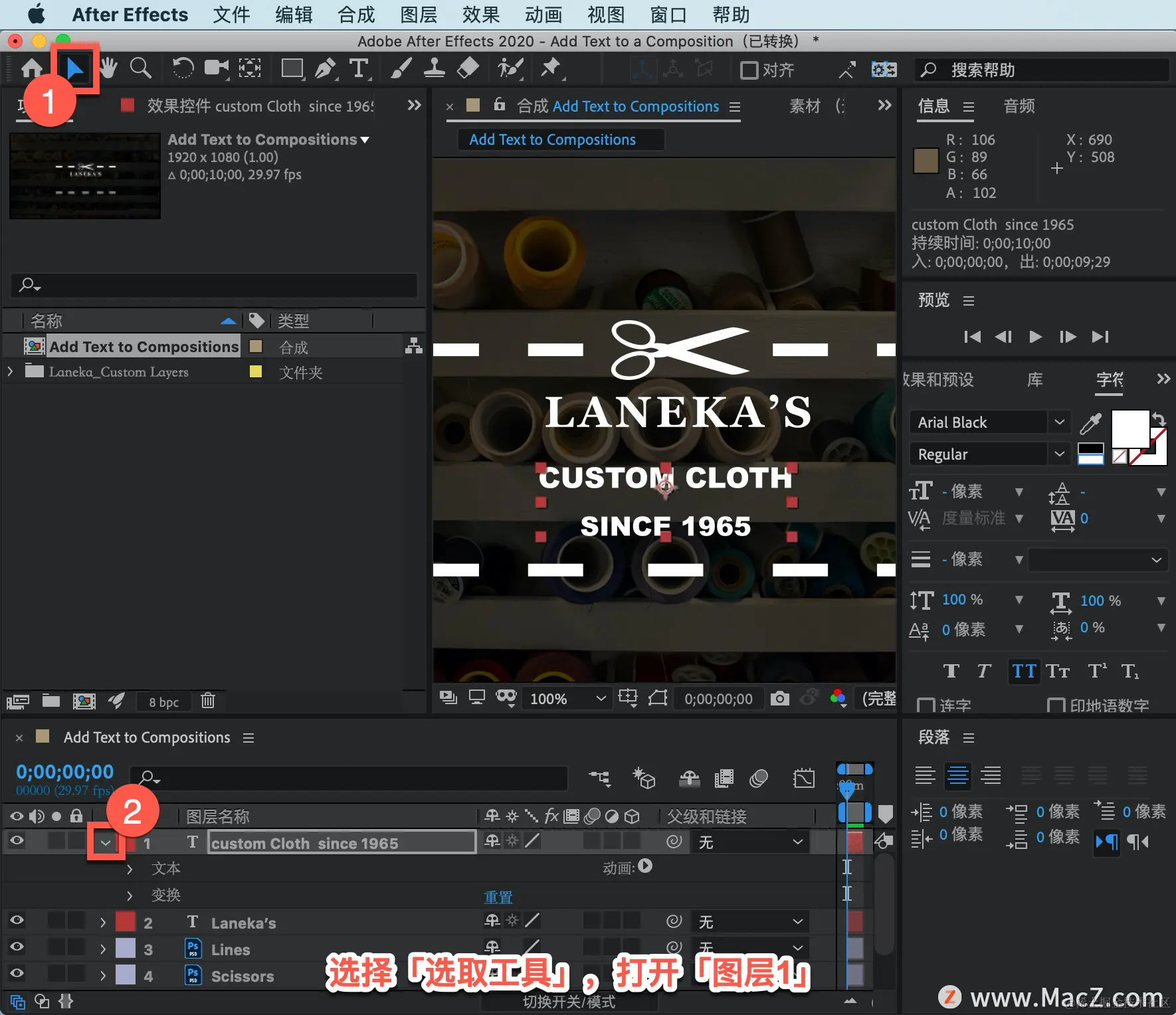Viewport: 1176px width, 1015px height.
Task: Click the info panel sampled color swatch
Action: pos(926,160)
